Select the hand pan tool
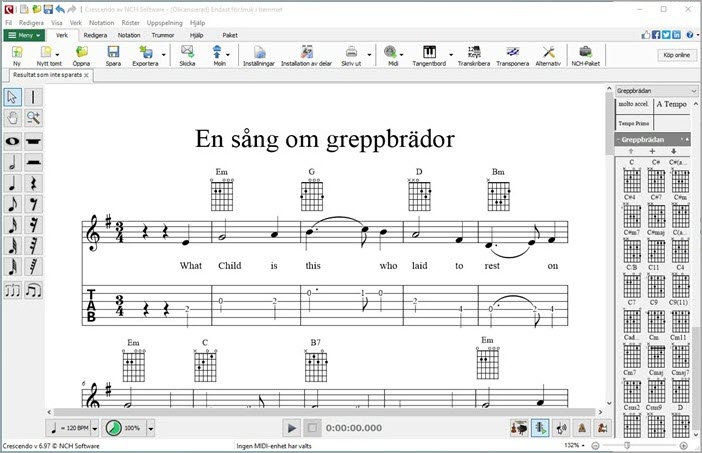The image size is (702, 453). [13, 118]
